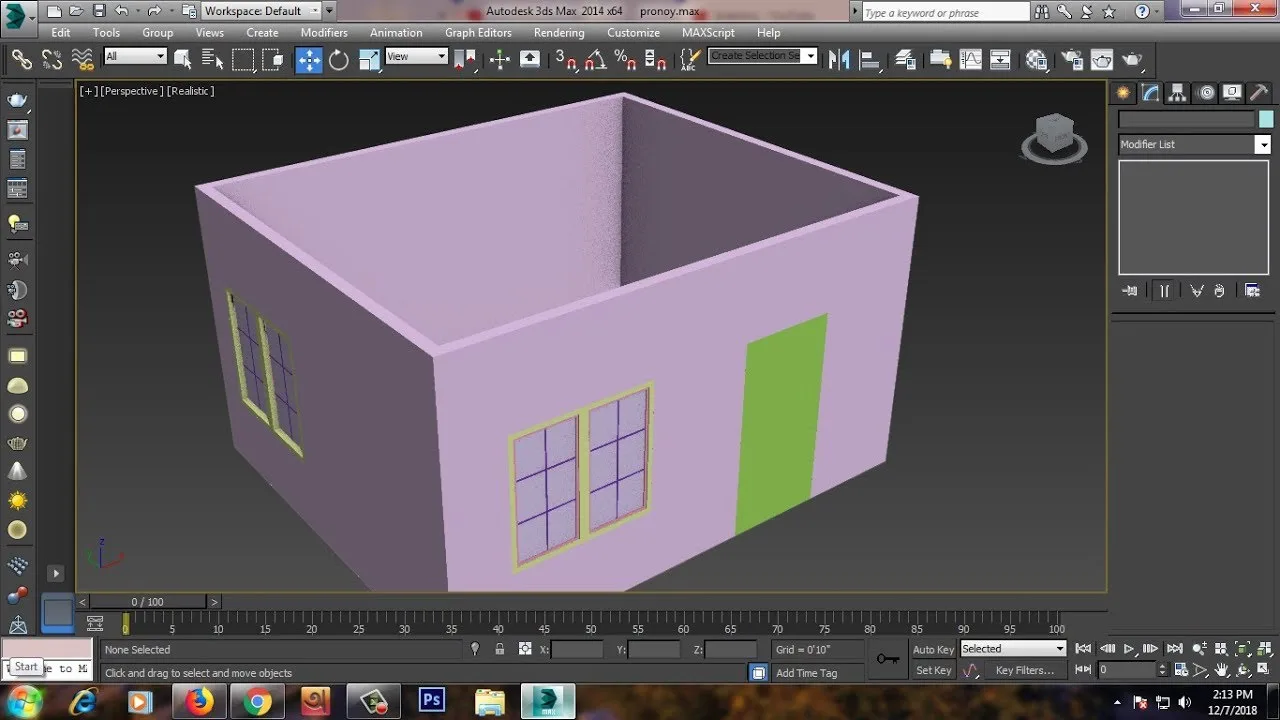Open the Modifiers menu
The height and width of the screenshot is (720, 1280).
click(x=324, y=33)
